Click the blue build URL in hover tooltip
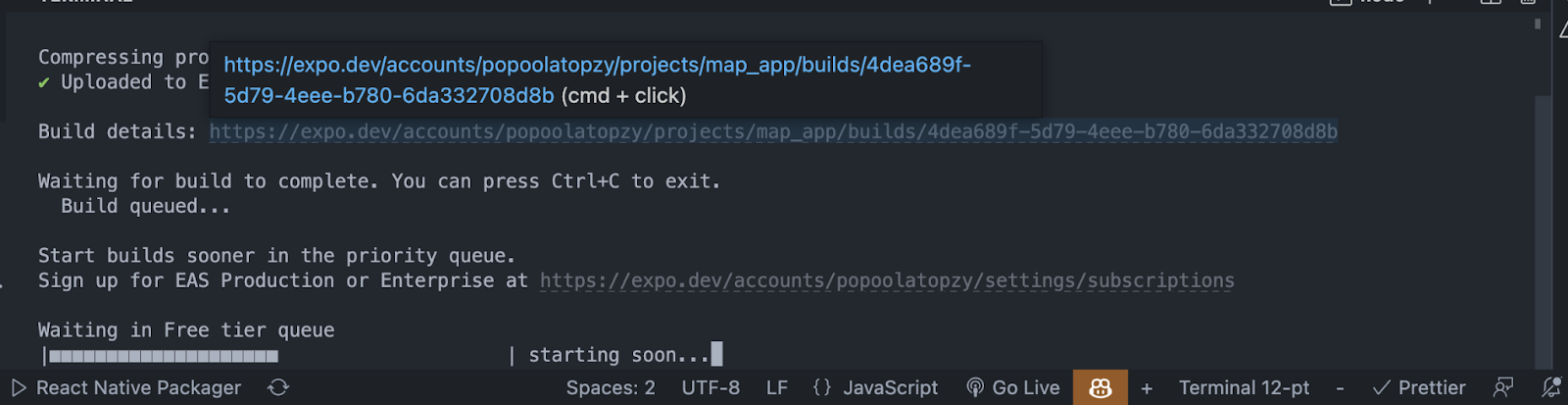This screenshot has height=405, width=1568. pyautogui.click(x=597, y=79)
